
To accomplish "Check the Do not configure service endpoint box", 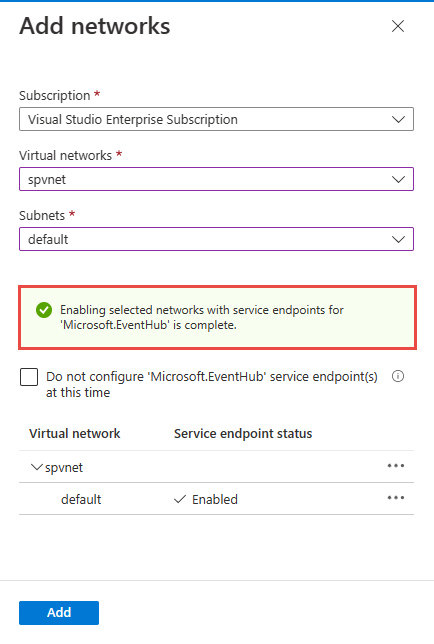I will 29,377.
